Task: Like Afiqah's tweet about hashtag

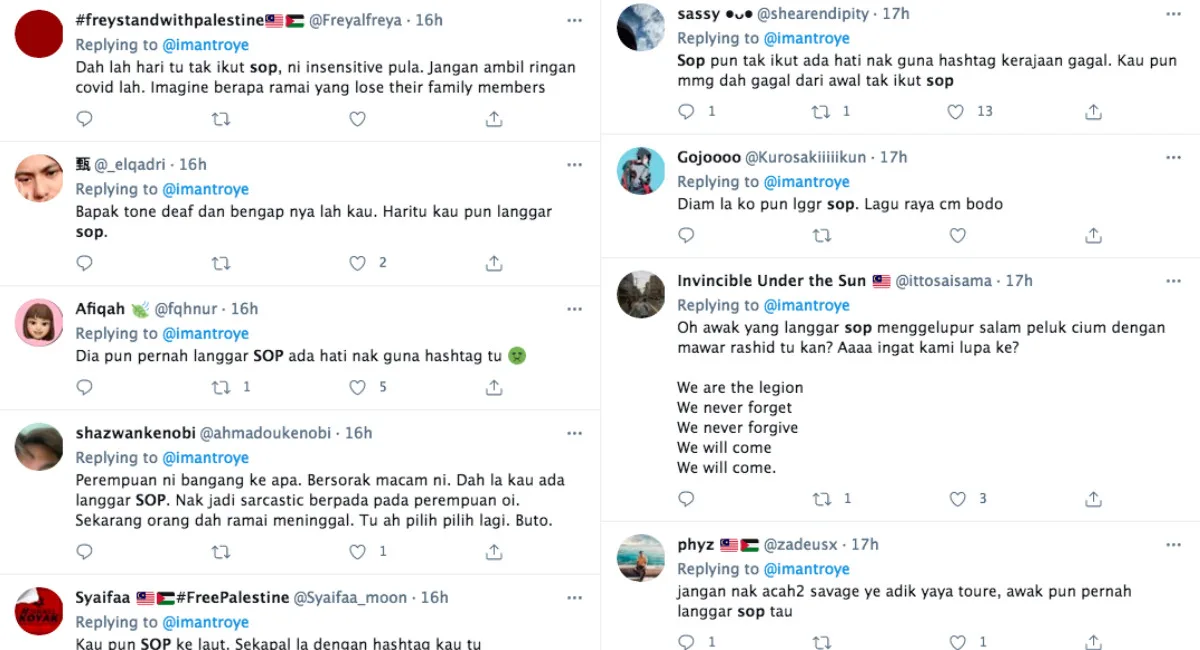Action: tap(357, 387)
